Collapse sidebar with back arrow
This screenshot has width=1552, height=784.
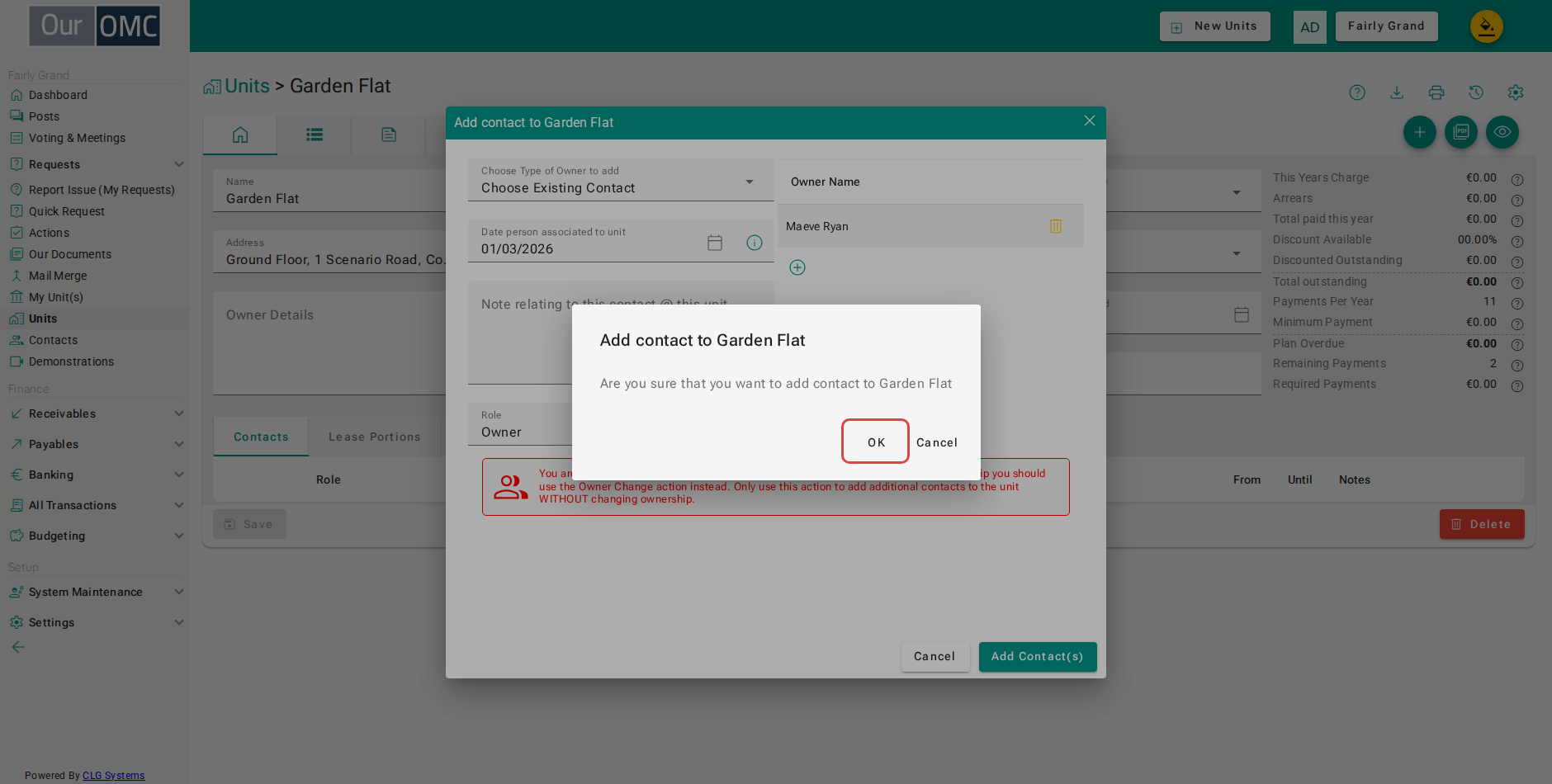pyautogui.click(x=18, y=647)
